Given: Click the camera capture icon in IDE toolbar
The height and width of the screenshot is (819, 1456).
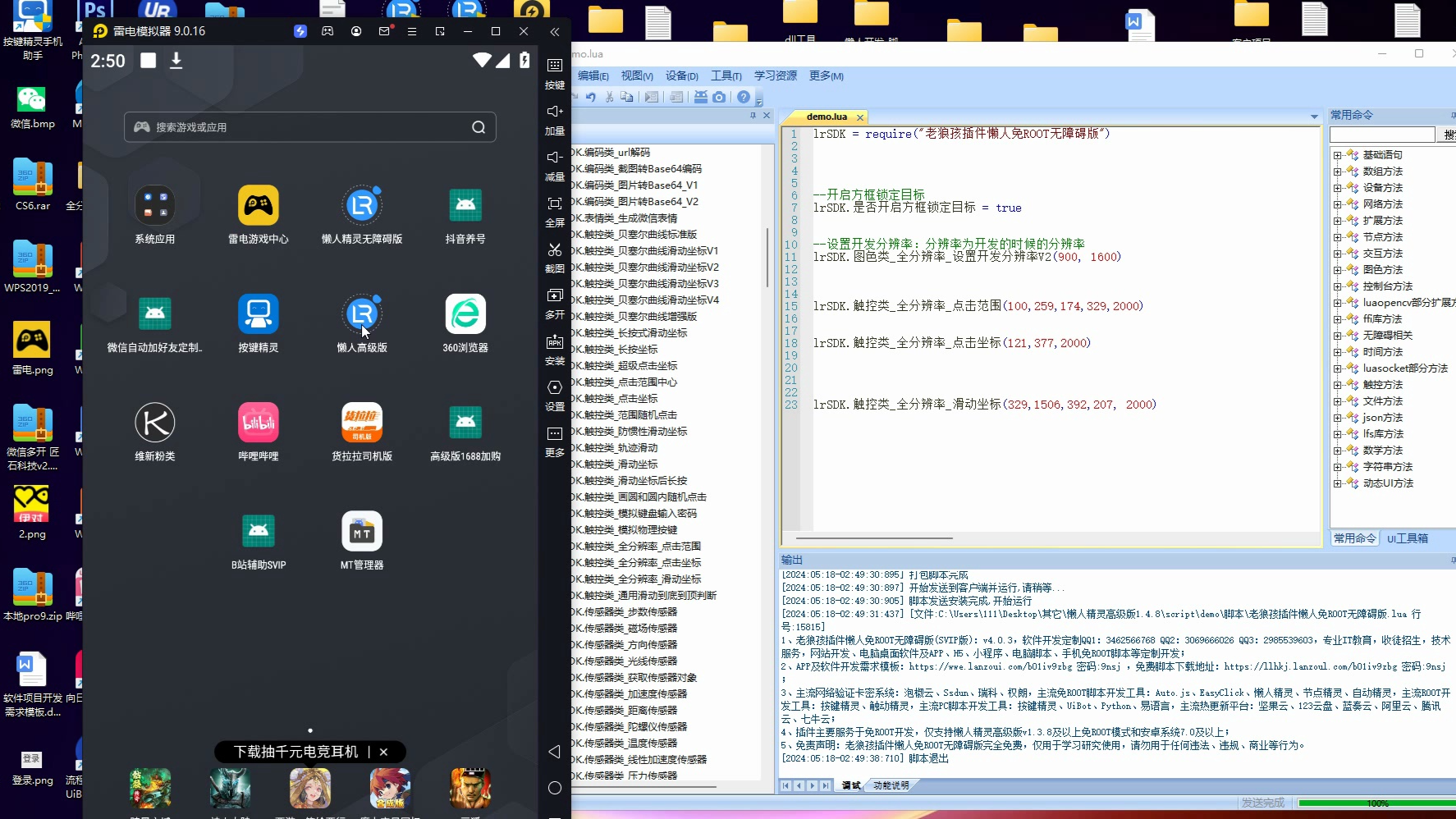Looking at the screenshot, I should pyautogui.click(x=719, y=97).
